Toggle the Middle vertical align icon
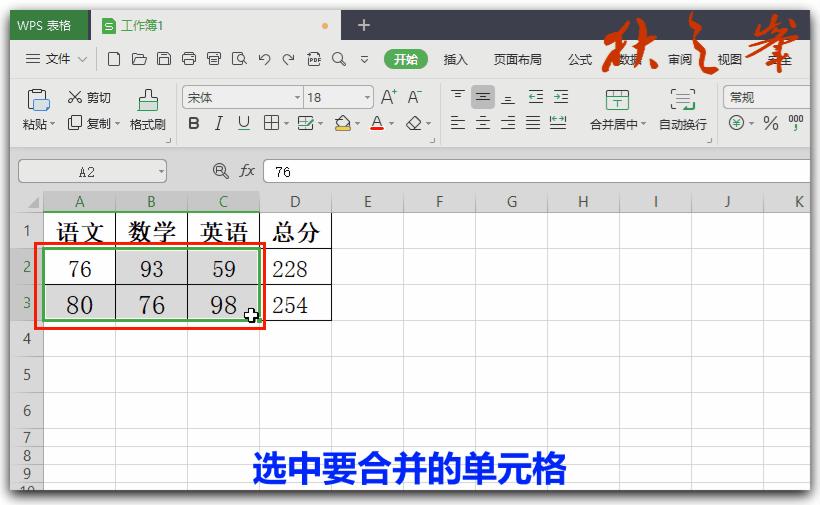 pos(483,97)
